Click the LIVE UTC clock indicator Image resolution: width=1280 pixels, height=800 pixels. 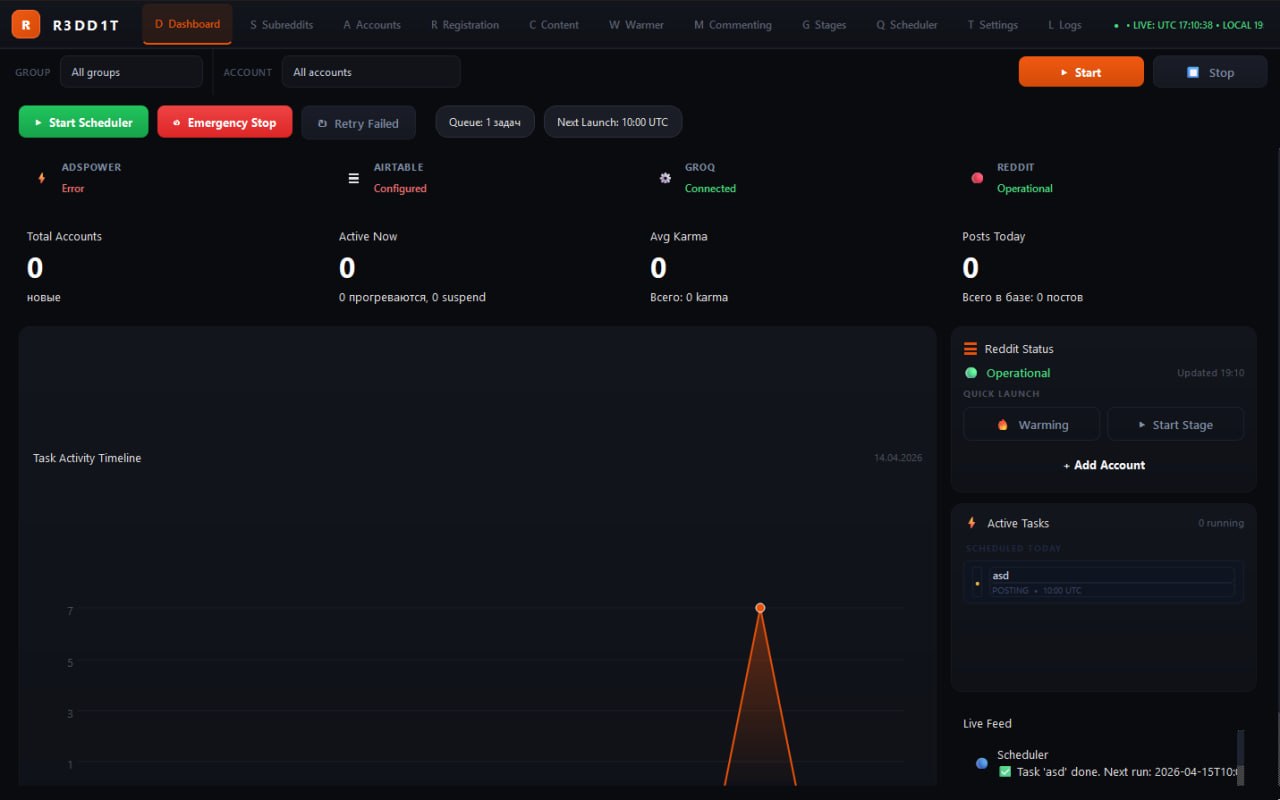(x=1189, y=25)
